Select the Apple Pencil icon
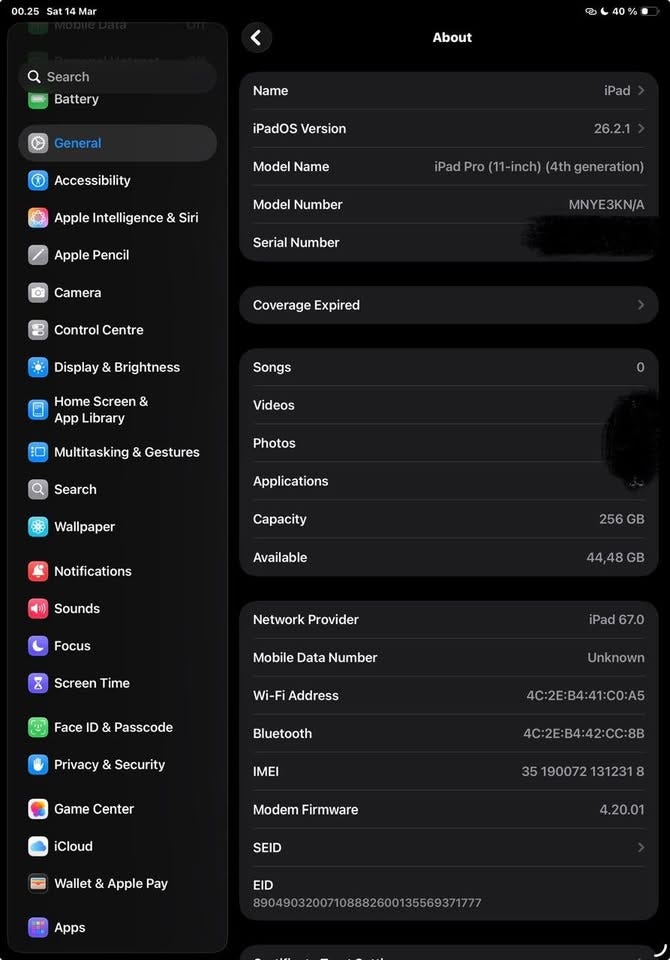 [x=38, y=255]
